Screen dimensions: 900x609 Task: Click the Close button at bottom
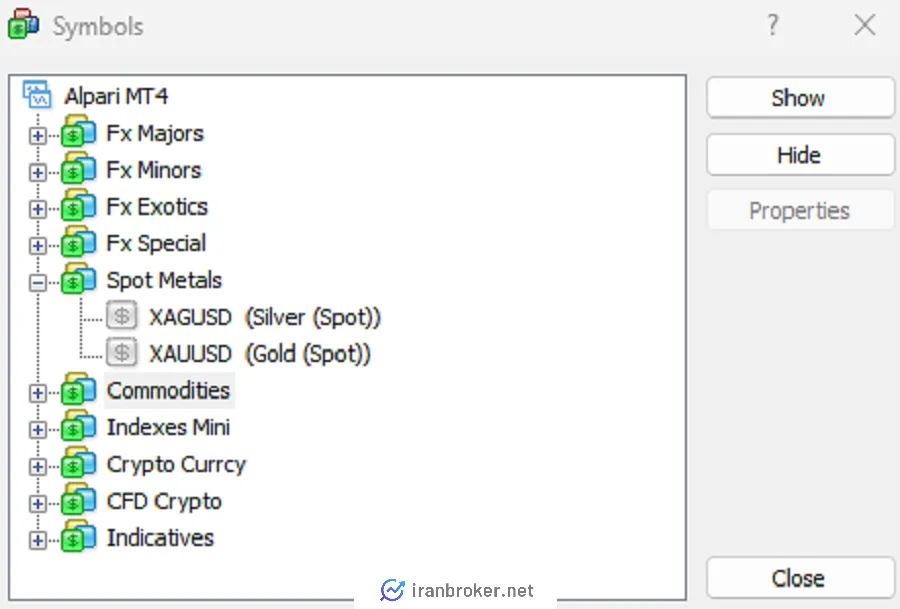[798, 578]
